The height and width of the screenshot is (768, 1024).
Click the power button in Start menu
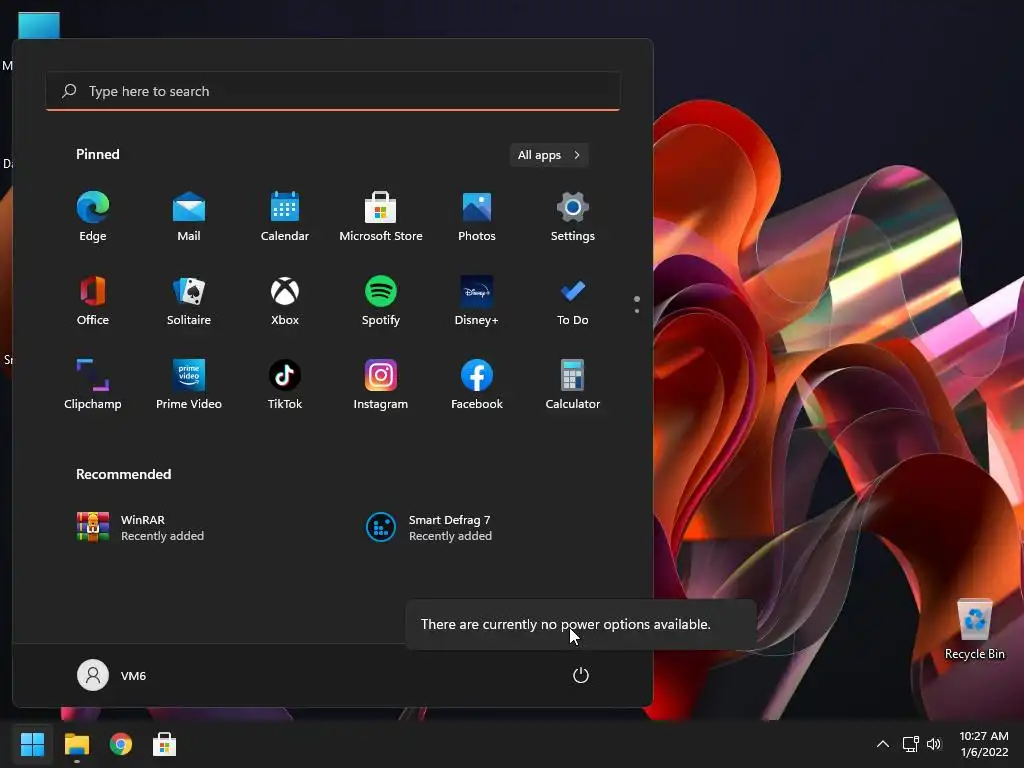pos(581,675)
